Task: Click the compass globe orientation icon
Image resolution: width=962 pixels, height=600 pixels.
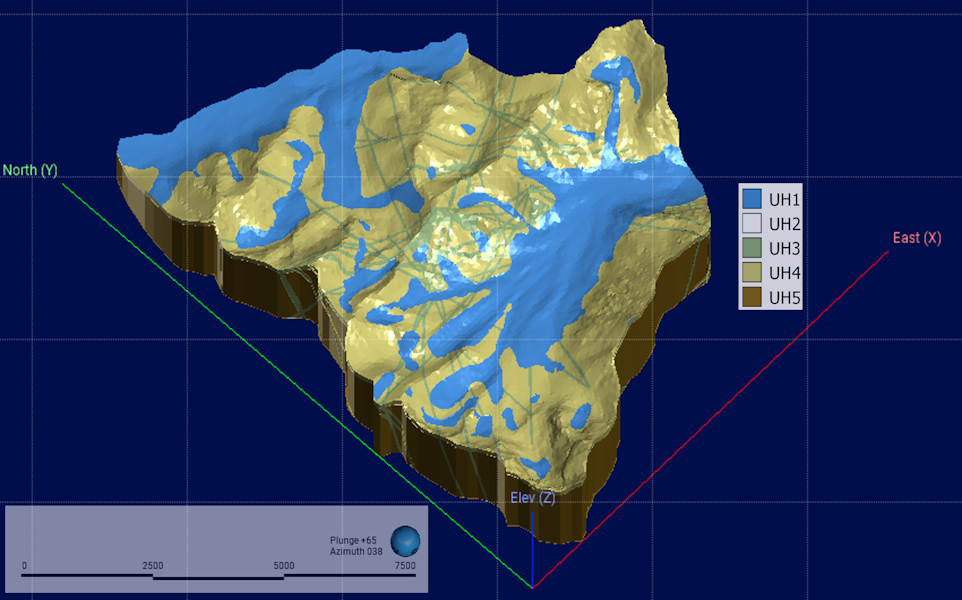Action: coord(405,542)
